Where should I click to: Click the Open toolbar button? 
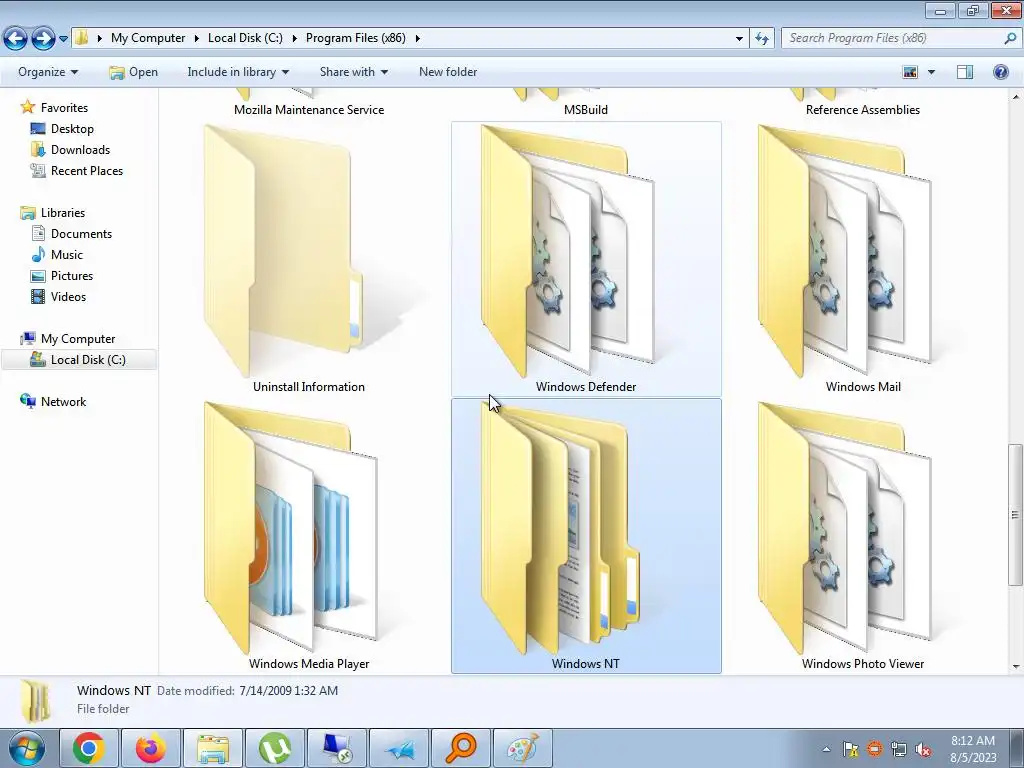[133, 72]
